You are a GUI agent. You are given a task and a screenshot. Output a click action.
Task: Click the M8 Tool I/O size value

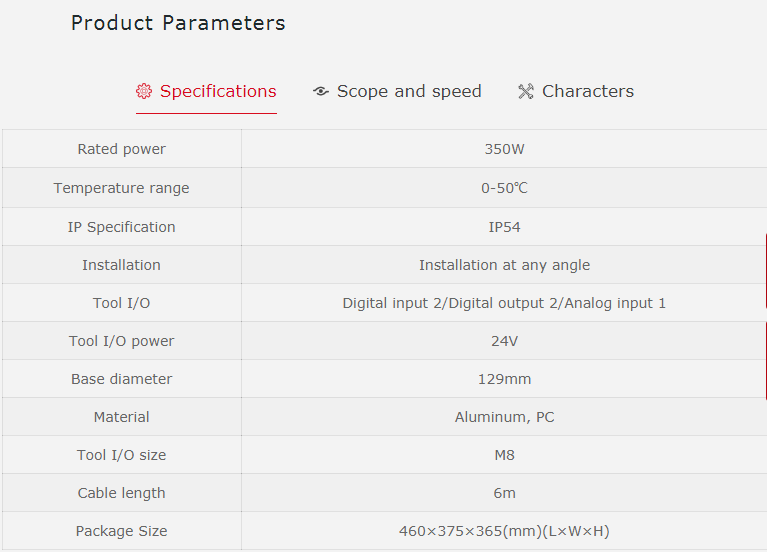[x=504, y=455]
